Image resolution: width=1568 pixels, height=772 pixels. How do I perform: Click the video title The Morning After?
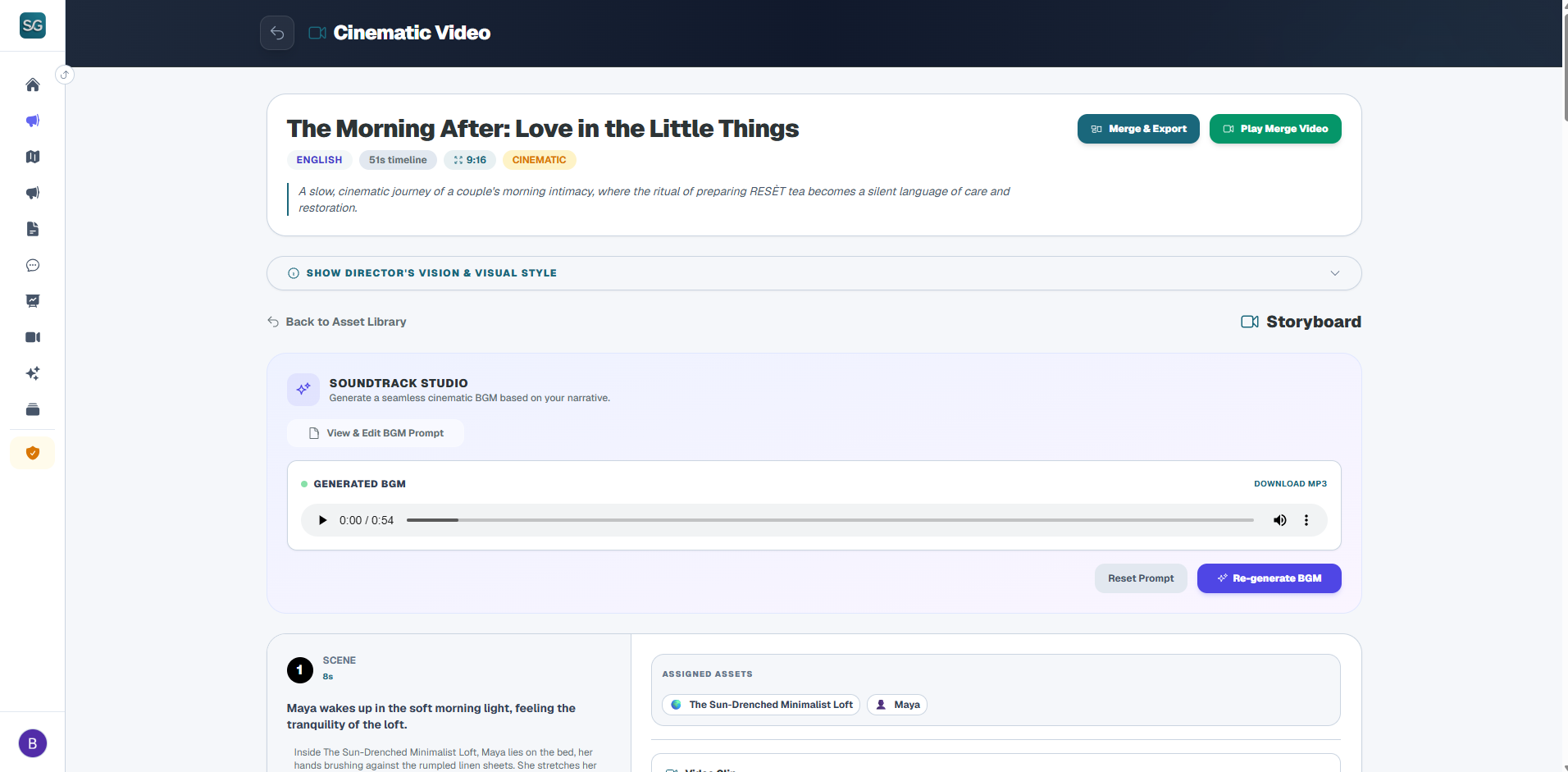542,129
